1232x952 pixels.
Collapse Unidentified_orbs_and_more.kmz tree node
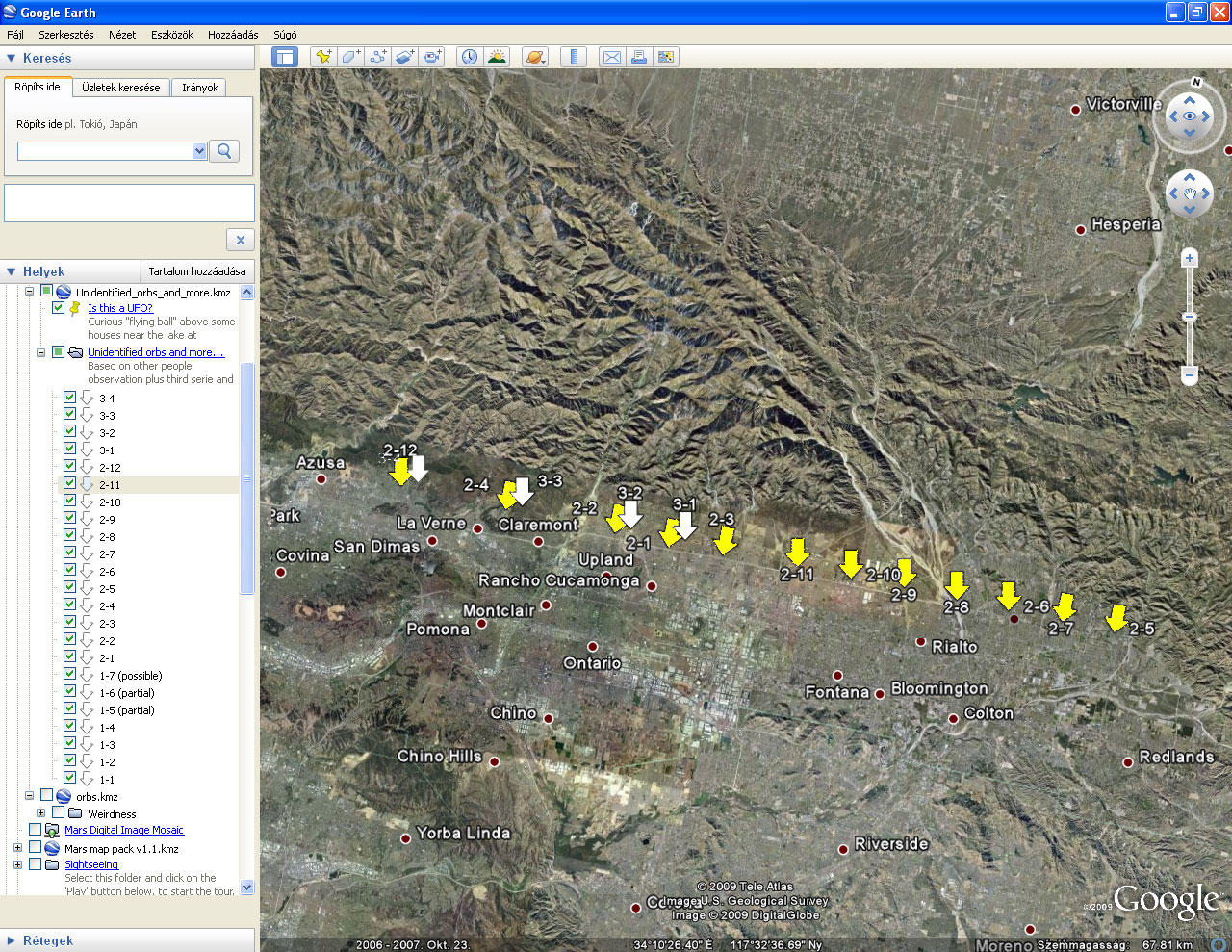click(29, 291)
